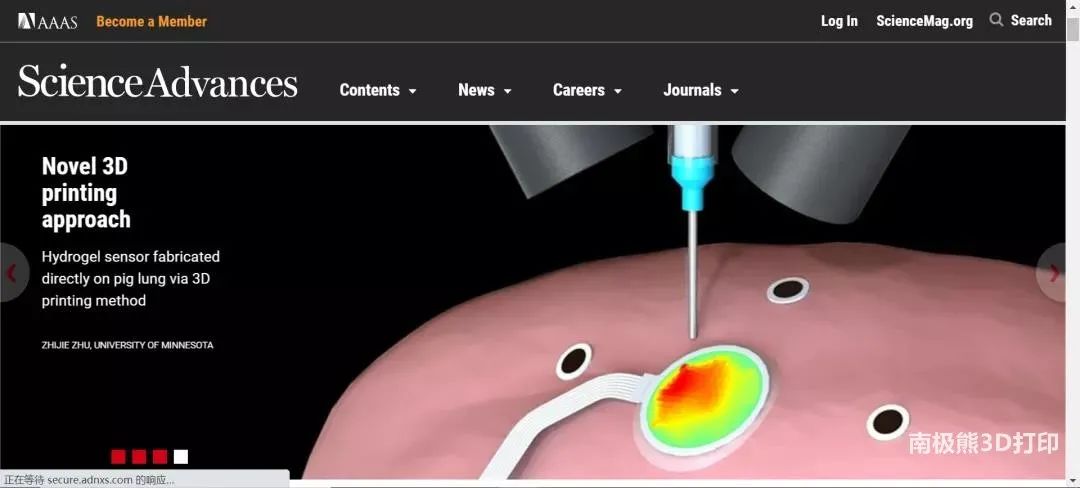Go to previous slide with left arrow
Viewport: 1080px width, 488px height.
tap(12, 273)
